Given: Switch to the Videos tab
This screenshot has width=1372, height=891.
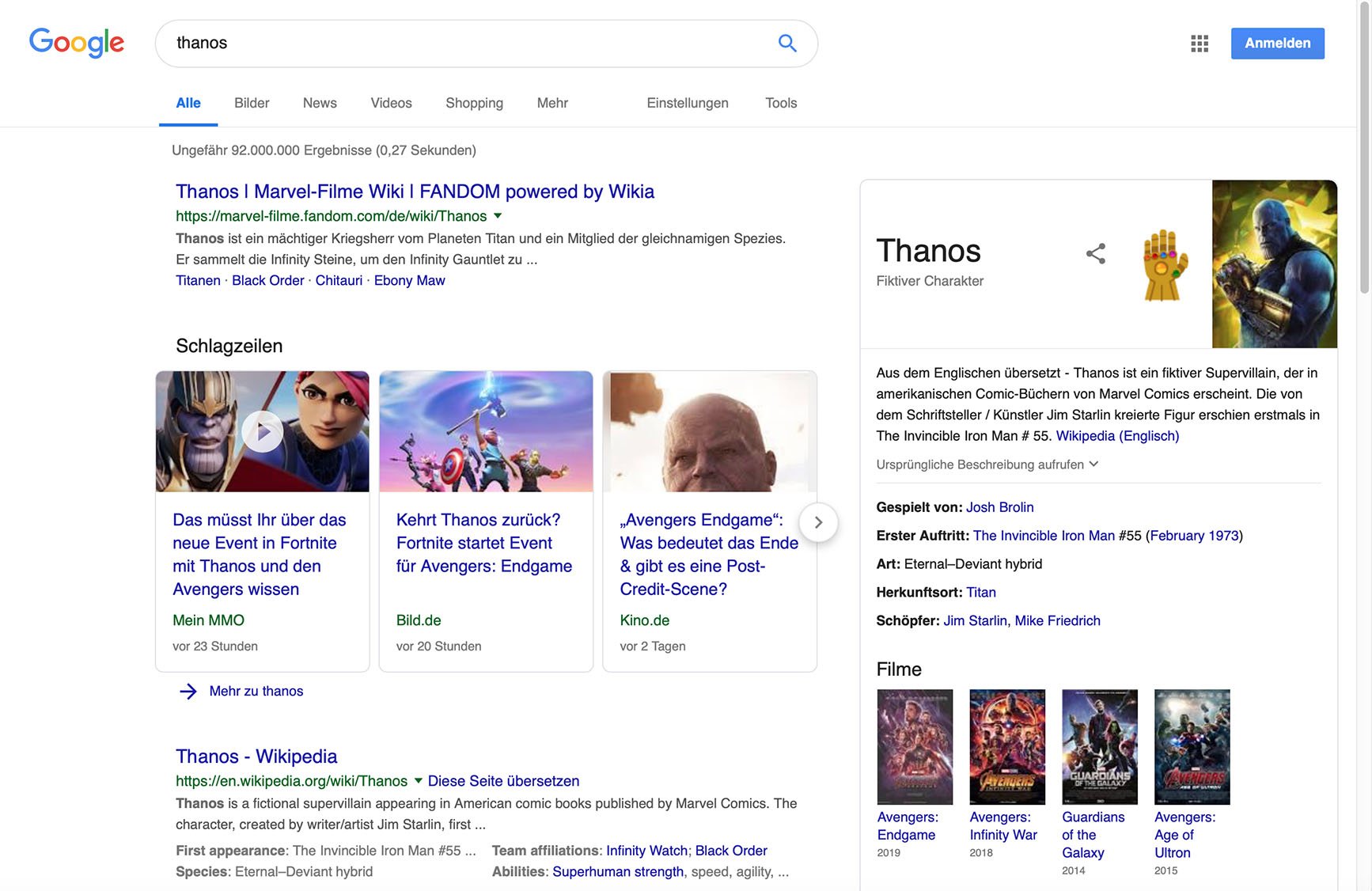Looking at the screenshot, I should click(x=391, y=103).
